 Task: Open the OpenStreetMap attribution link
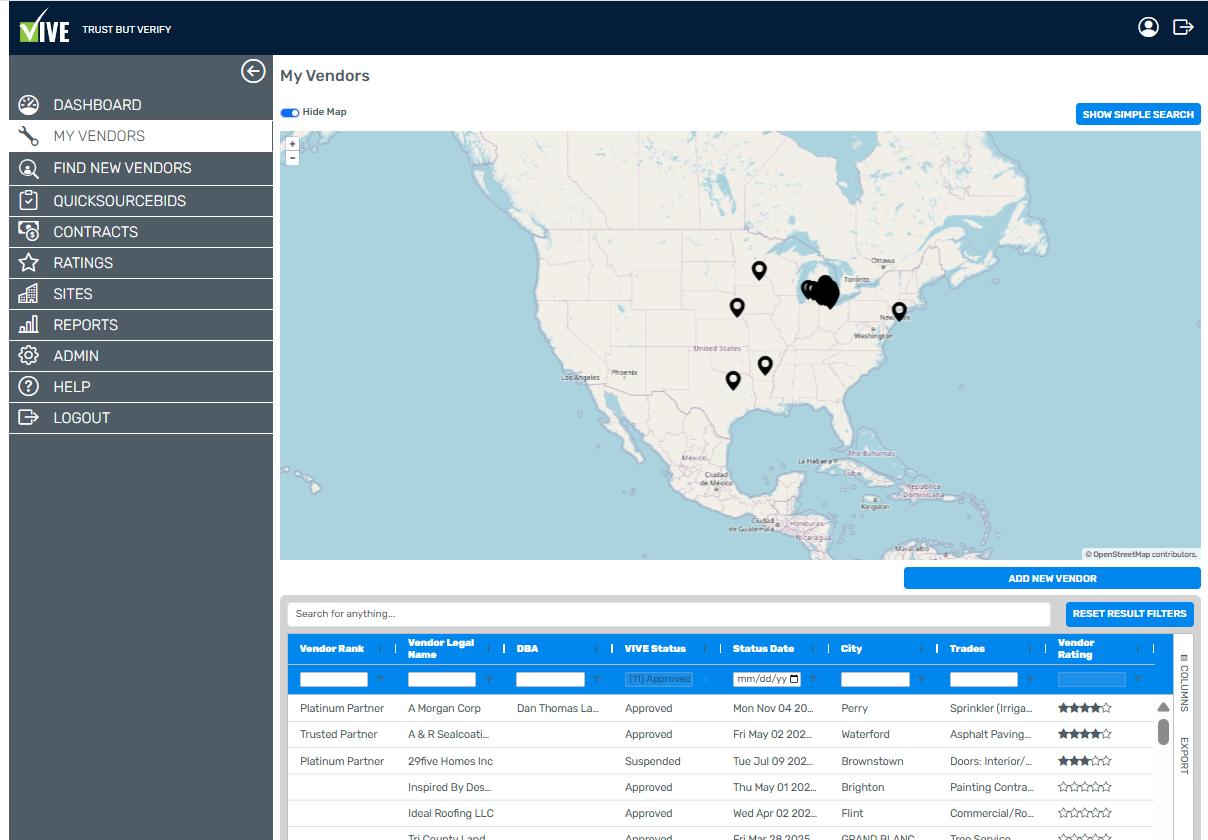pos(1121,554)
